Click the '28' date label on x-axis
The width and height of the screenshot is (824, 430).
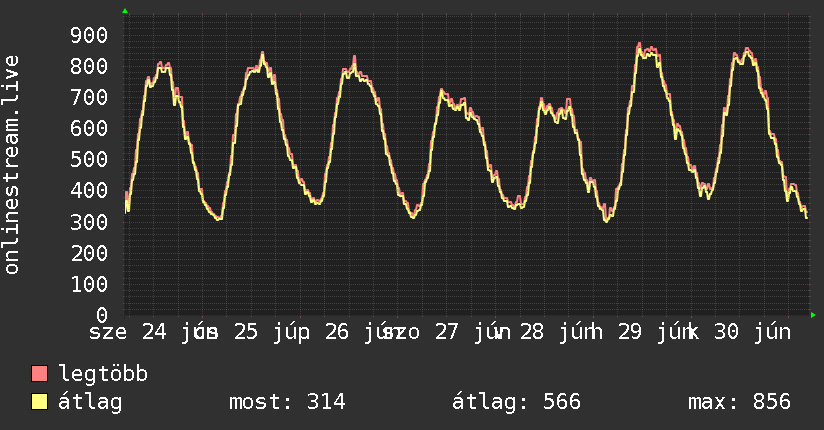coord(532,332)
